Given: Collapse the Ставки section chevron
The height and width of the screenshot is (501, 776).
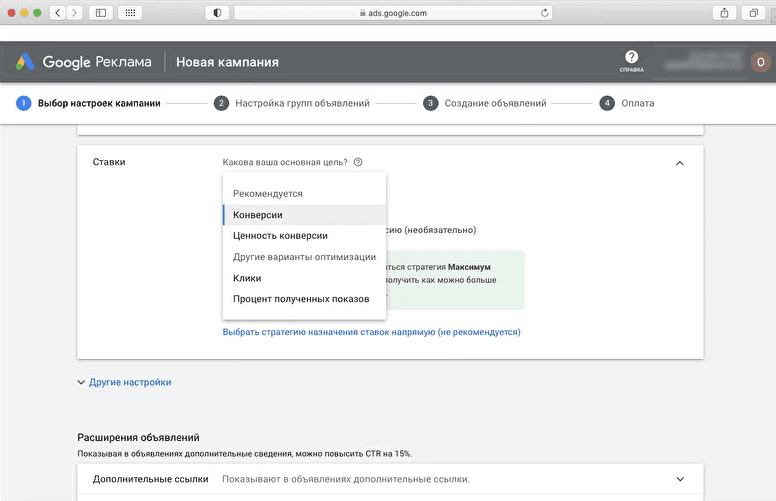Looking at the screenshot, I should coord(680,163).
